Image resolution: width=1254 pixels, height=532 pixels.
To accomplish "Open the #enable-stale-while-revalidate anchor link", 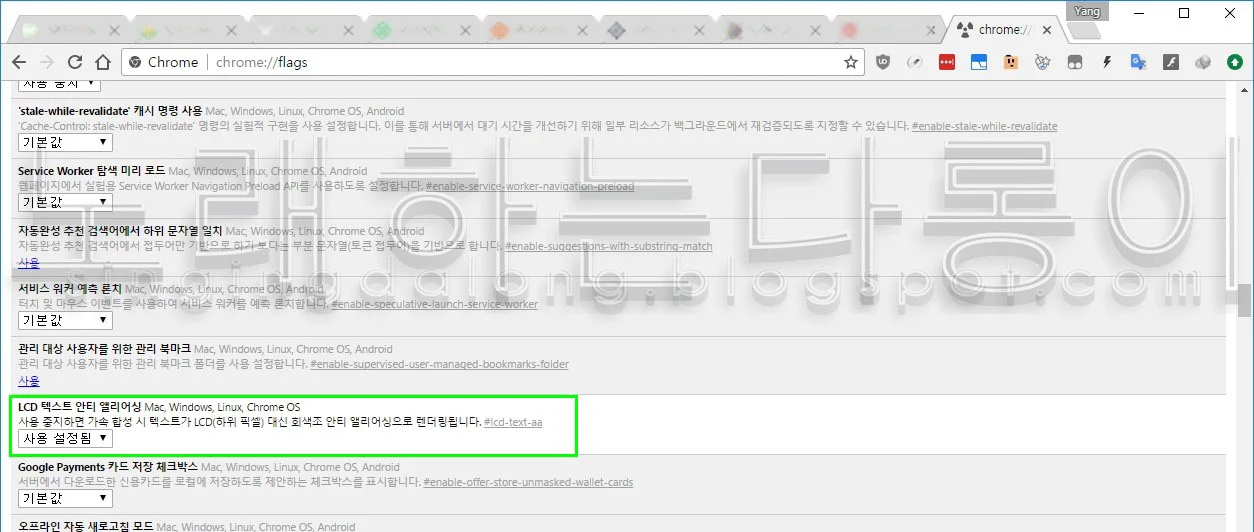I will pyautogui.click(x=984, y=126).
